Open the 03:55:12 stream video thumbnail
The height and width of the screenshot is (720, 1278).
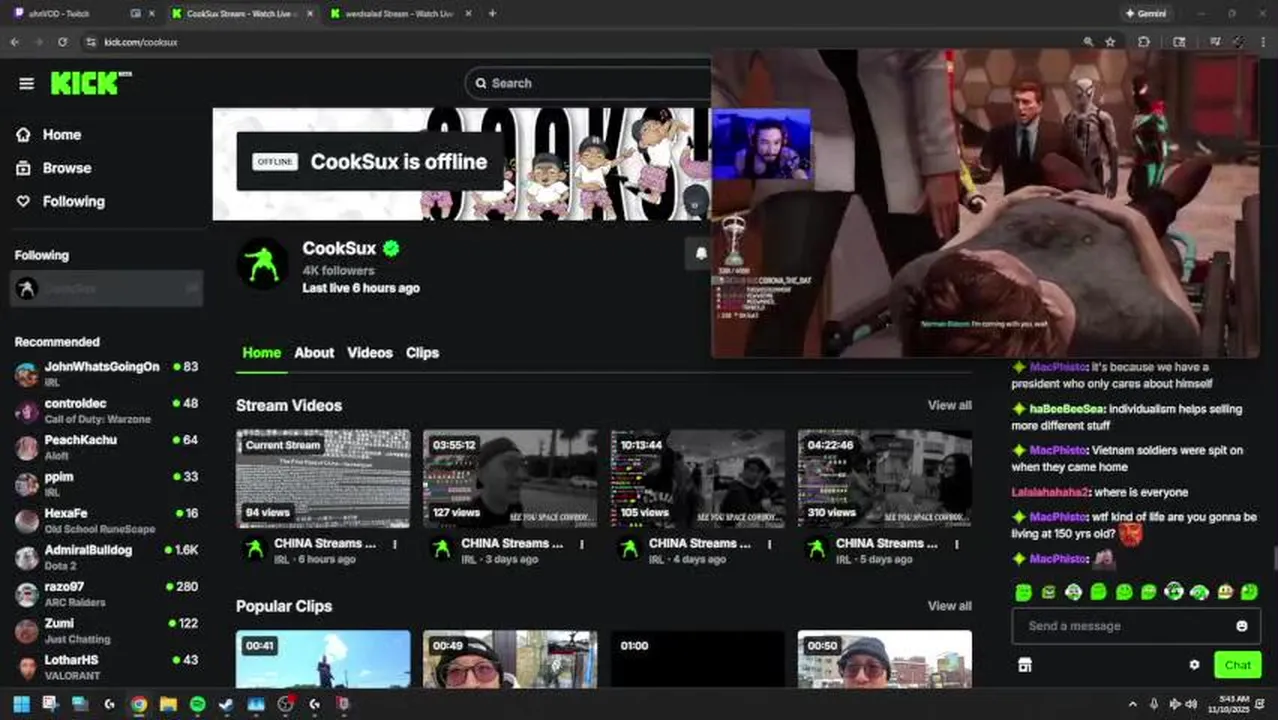pos(510,479)
